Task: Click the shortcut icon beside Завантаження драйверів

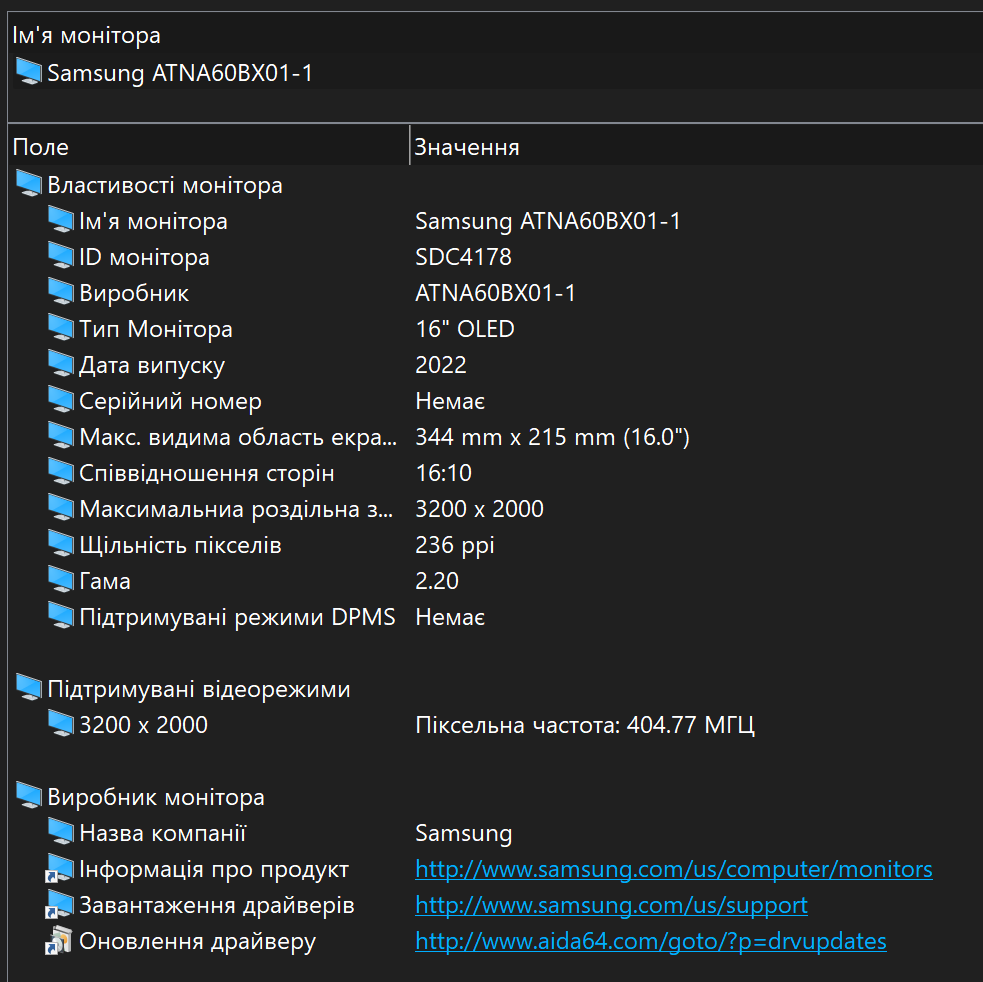Action: coord(59,906)
